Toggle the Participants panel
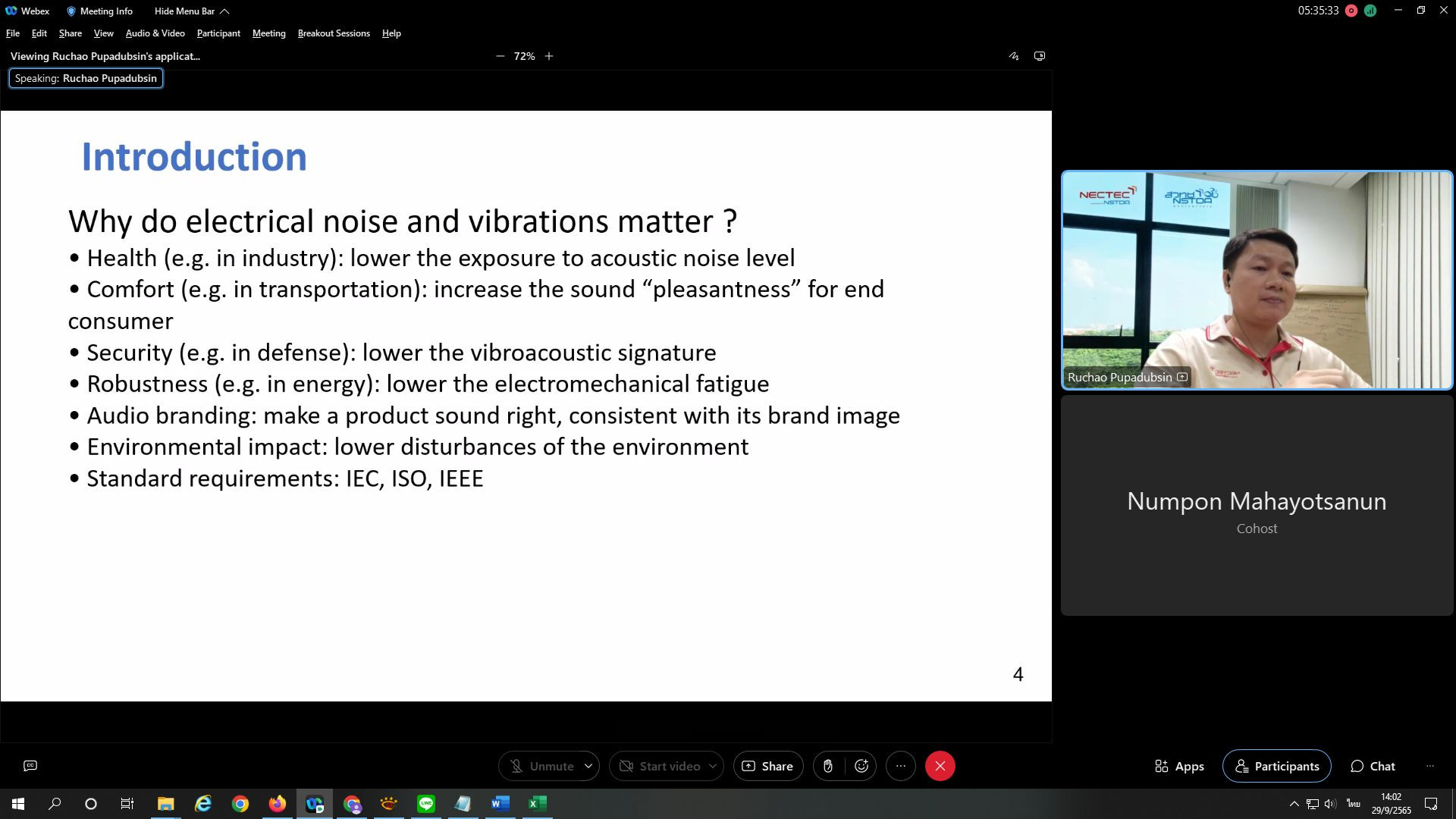 tap(1277, 766)
